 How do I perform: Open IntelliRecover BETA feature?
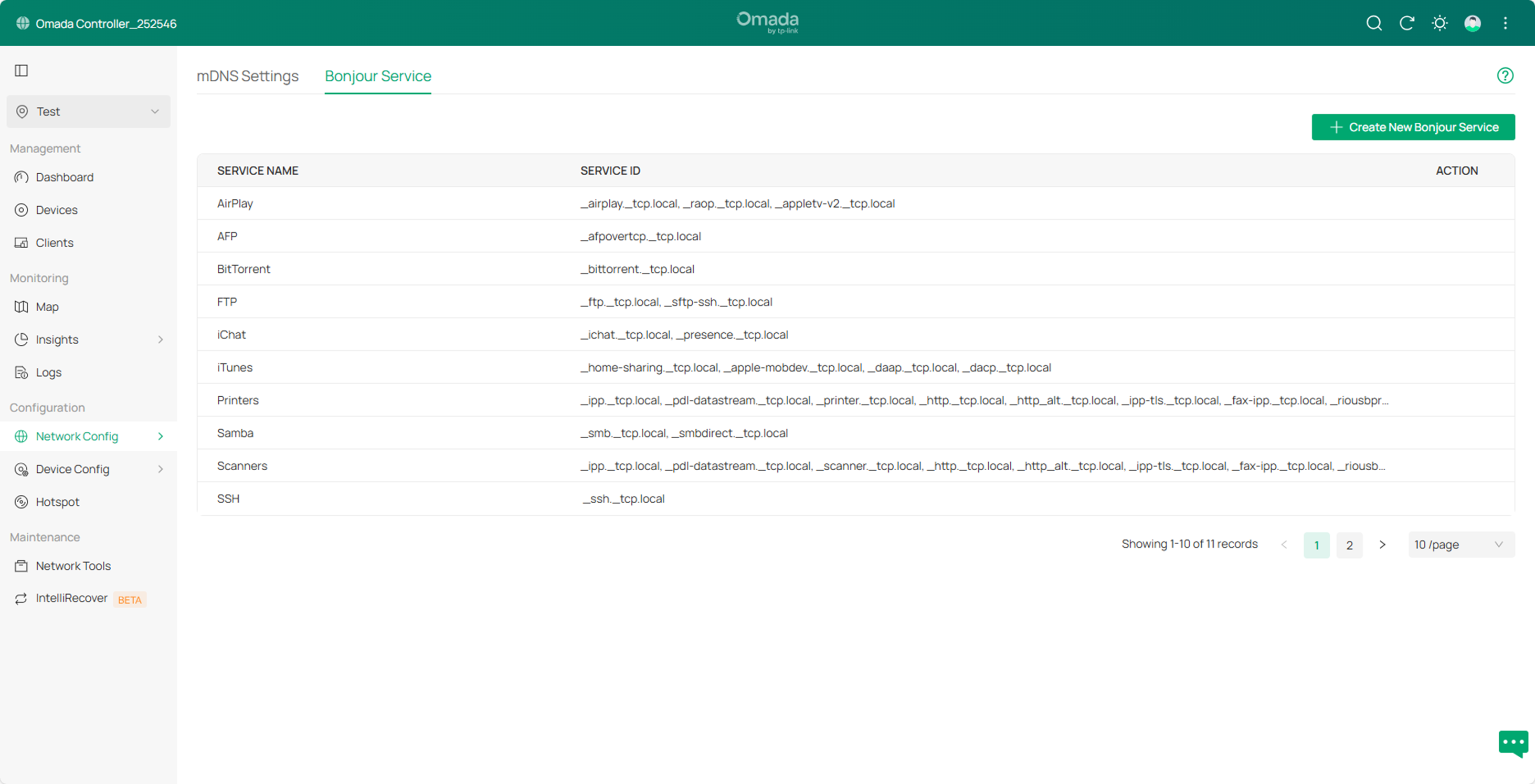71,598
